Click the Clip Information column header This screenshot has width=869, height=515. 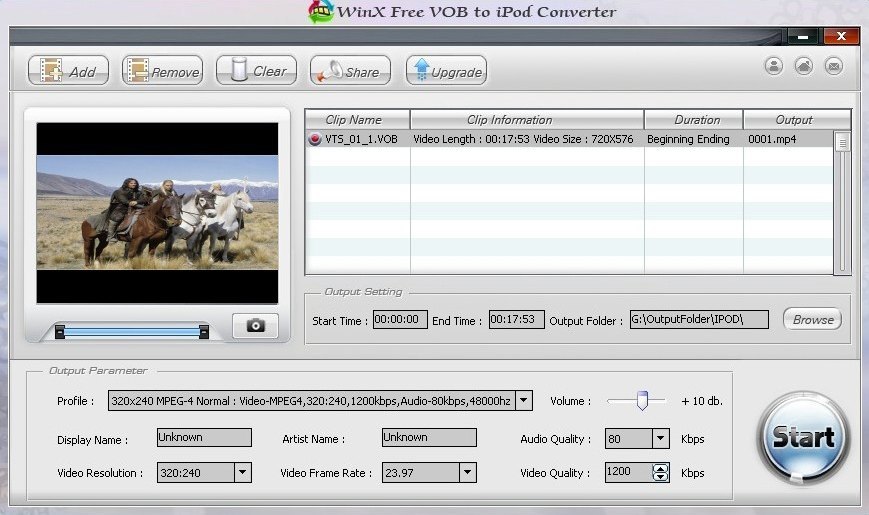527,120
